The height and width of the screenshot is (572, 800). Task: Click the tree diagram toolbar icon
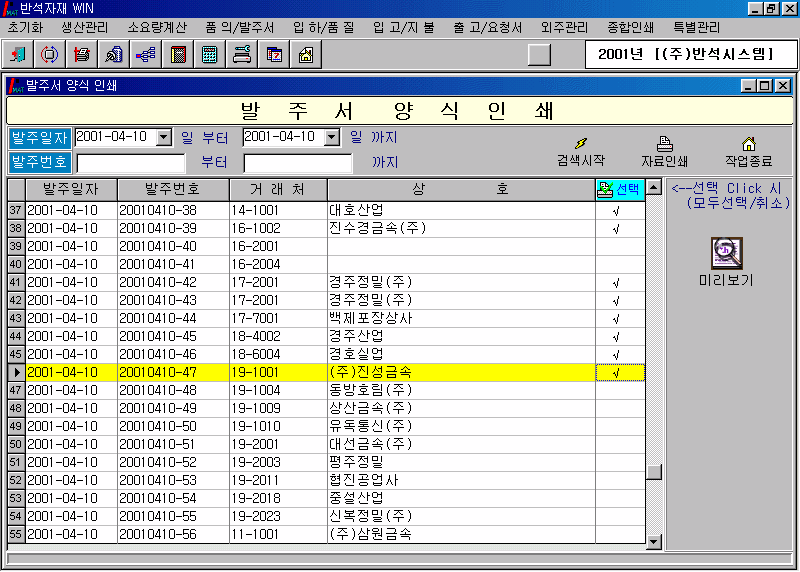click(x=145, y=55)
